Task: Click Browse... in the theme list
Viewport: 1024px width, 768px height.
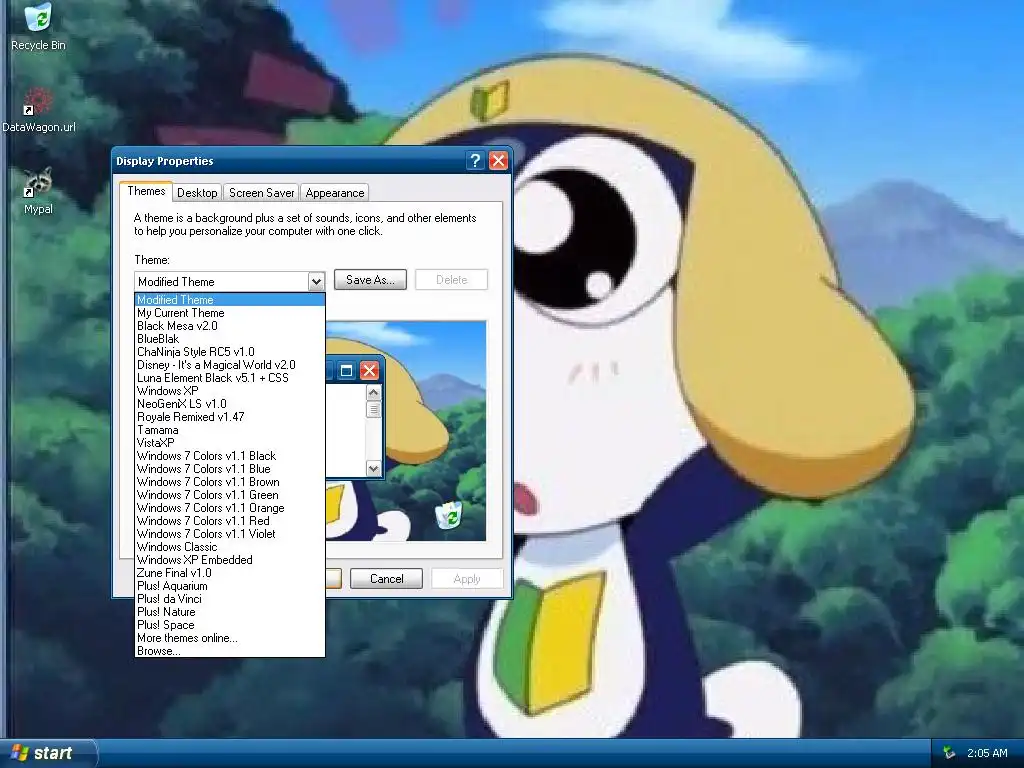Action: pyautogui.click(x=229, y=651)
